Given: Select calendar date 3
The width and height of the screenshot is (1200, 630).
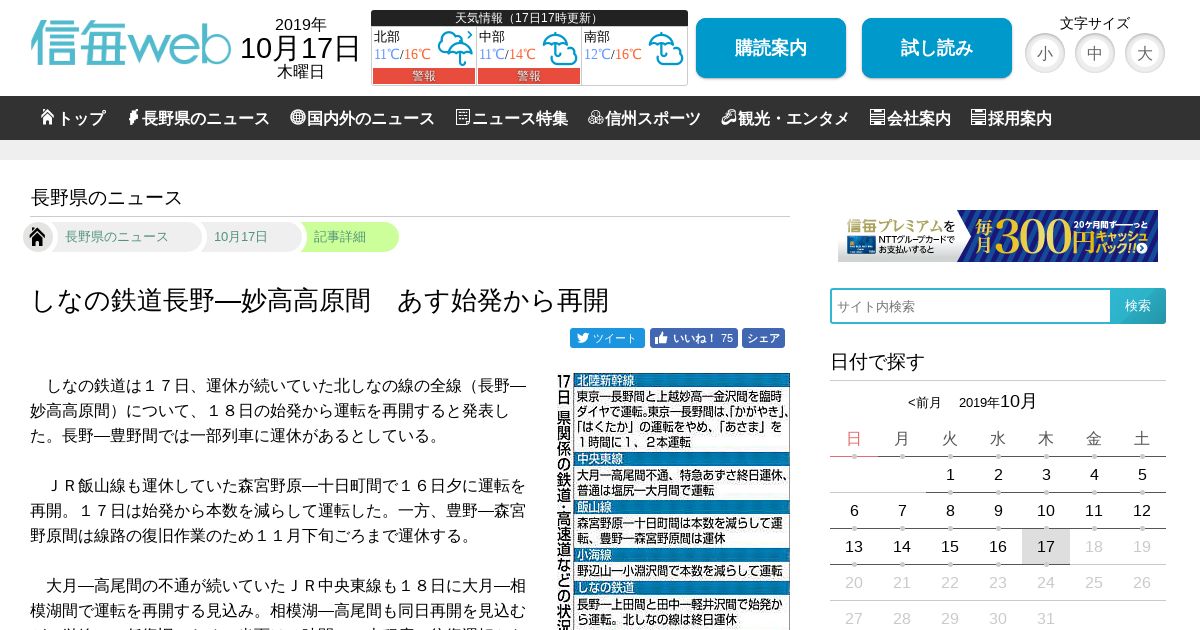Looking at the screenshot, I should click(1046, 475).
